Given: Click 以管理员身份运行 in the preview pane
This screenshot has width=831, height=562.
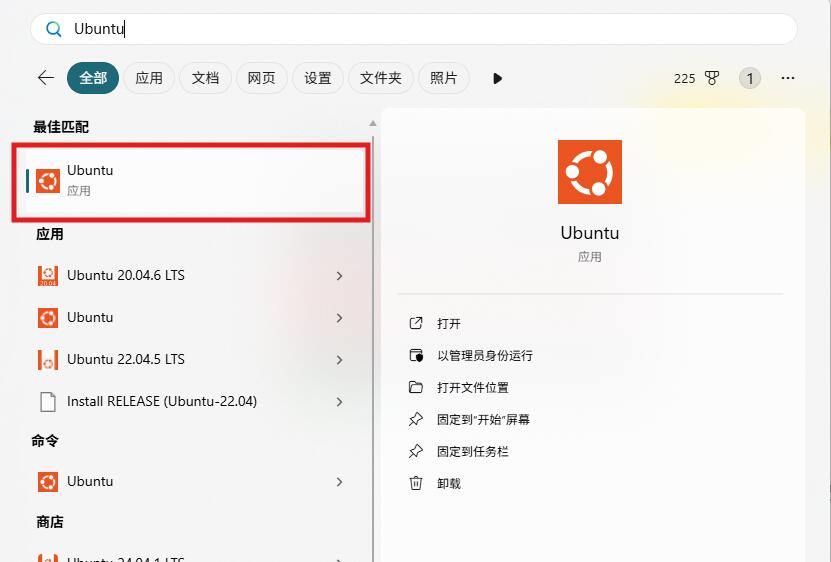Looking at the screenshot, I should point(484,356).
